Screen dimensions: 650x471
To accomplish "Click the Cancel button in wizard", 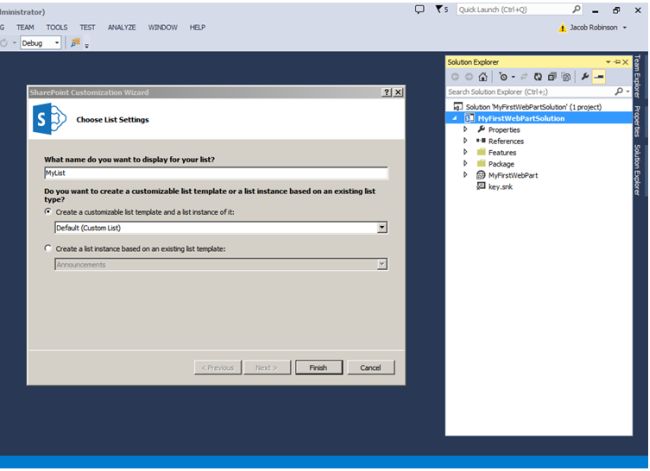I will (371, 367).
